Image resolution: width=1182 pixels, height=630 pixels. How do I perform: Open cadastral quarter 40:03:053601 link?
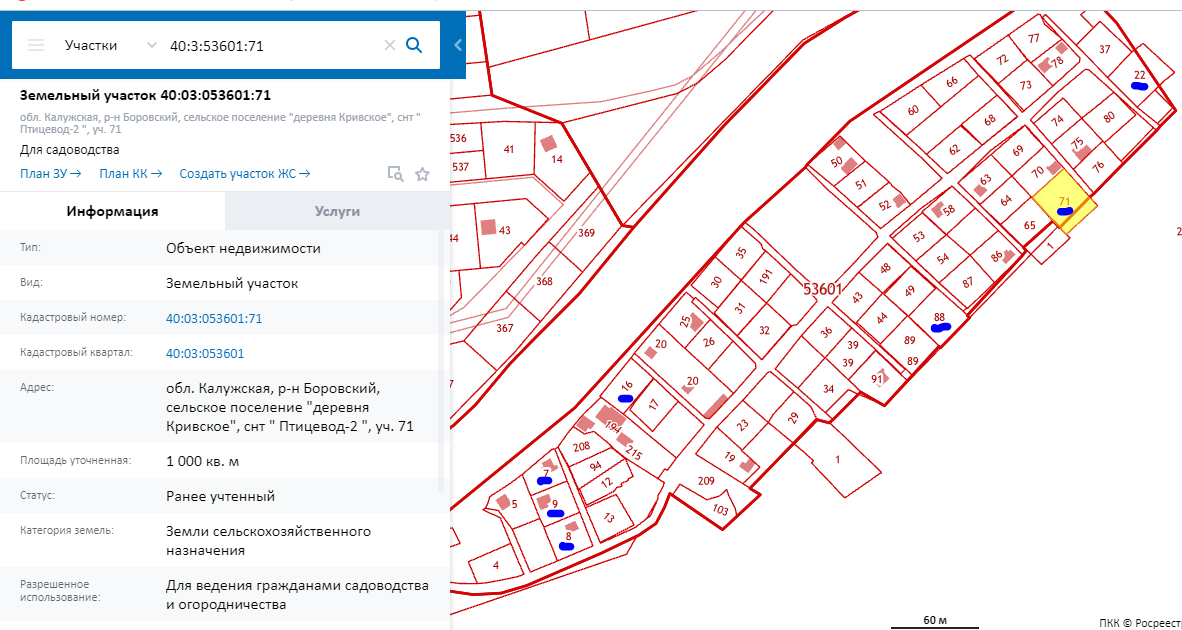click(205, 353)
